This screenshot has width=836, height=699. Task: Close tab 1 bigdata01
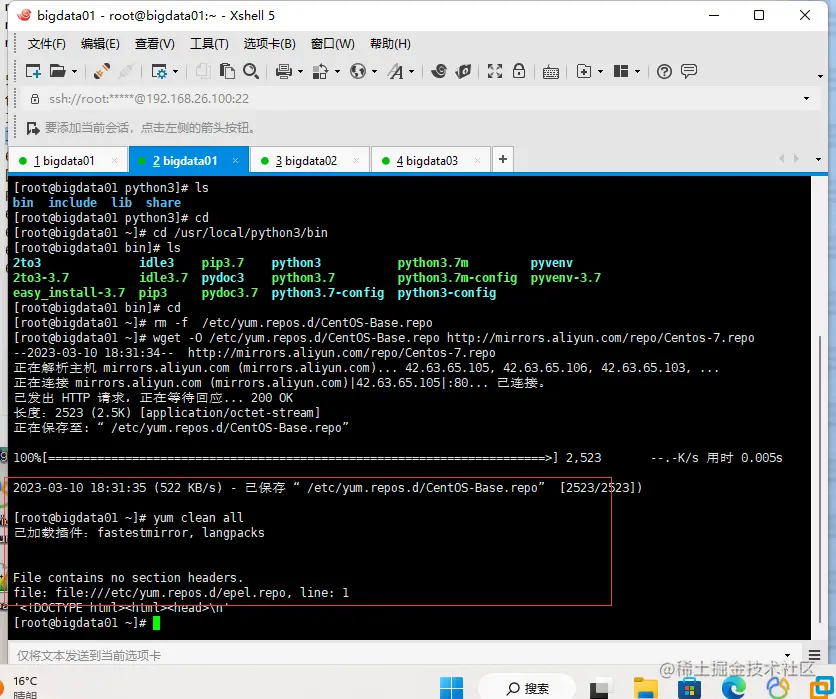115,160
